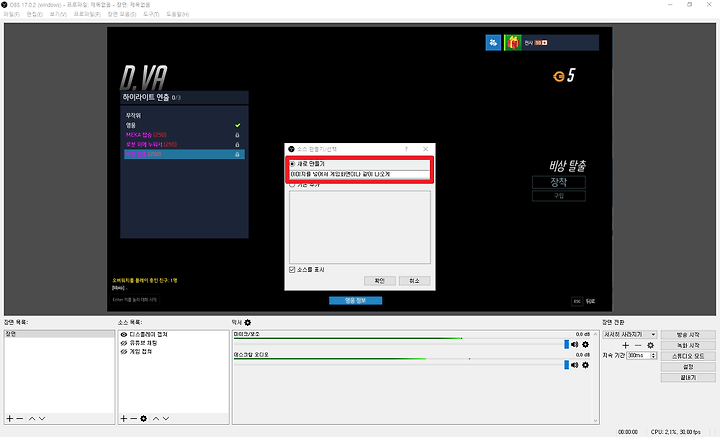Viewport: 720px width, 437px height.
Task: Open the 파일(F) menu
Action: click(11, 14)
